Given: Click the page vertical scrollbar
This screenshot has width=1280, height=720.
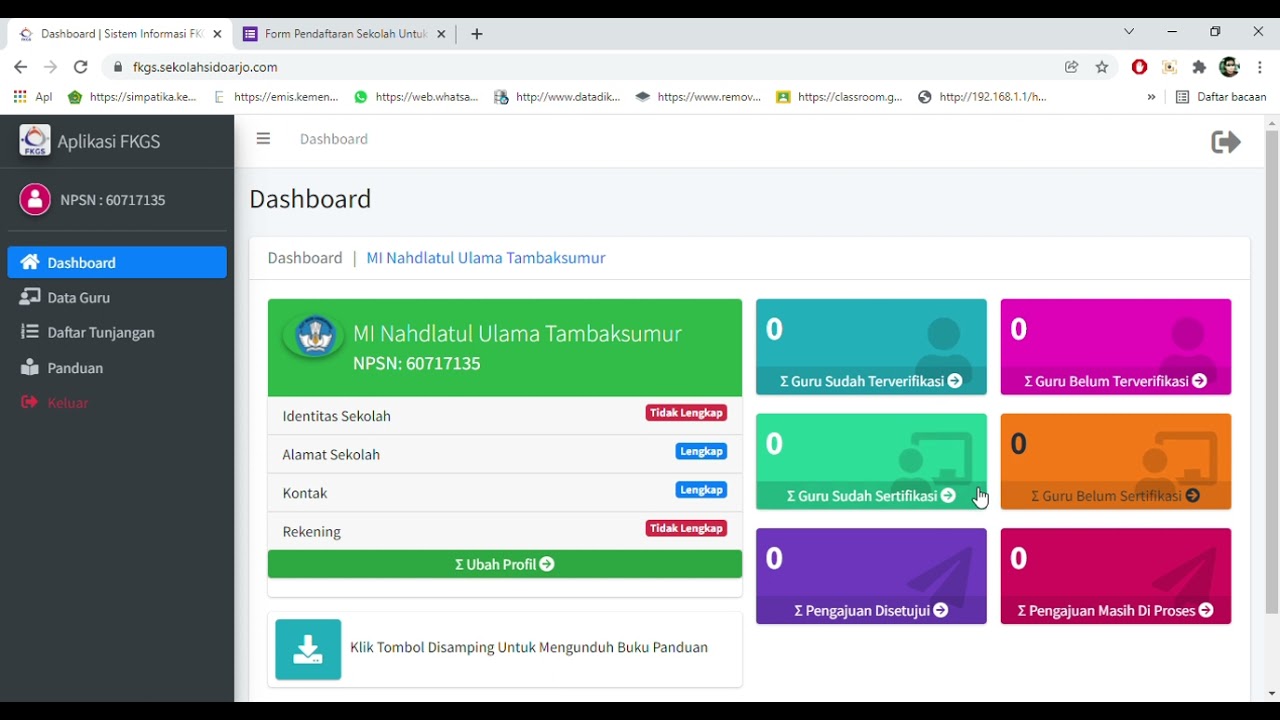Looking at the screenshot, I should 1272,370.
